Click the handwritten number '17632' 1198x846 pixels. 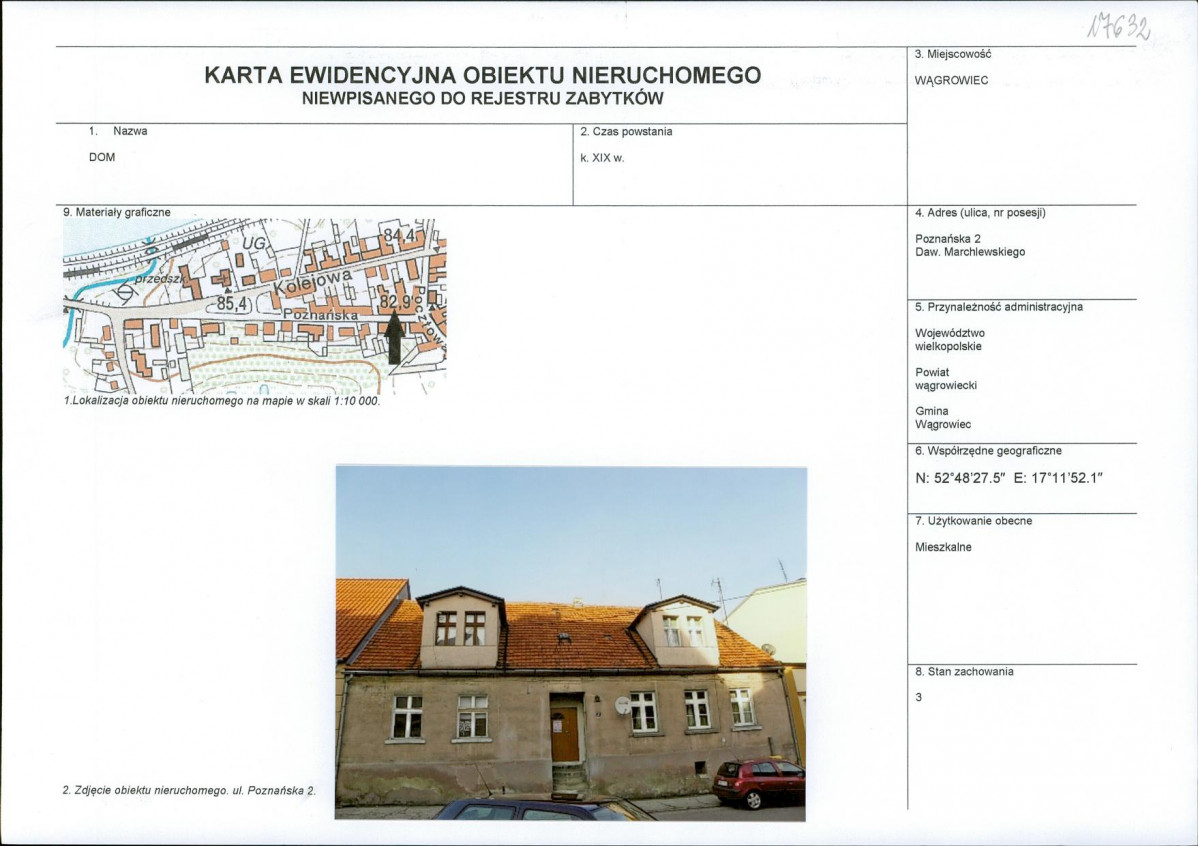tap(1119, 30)
